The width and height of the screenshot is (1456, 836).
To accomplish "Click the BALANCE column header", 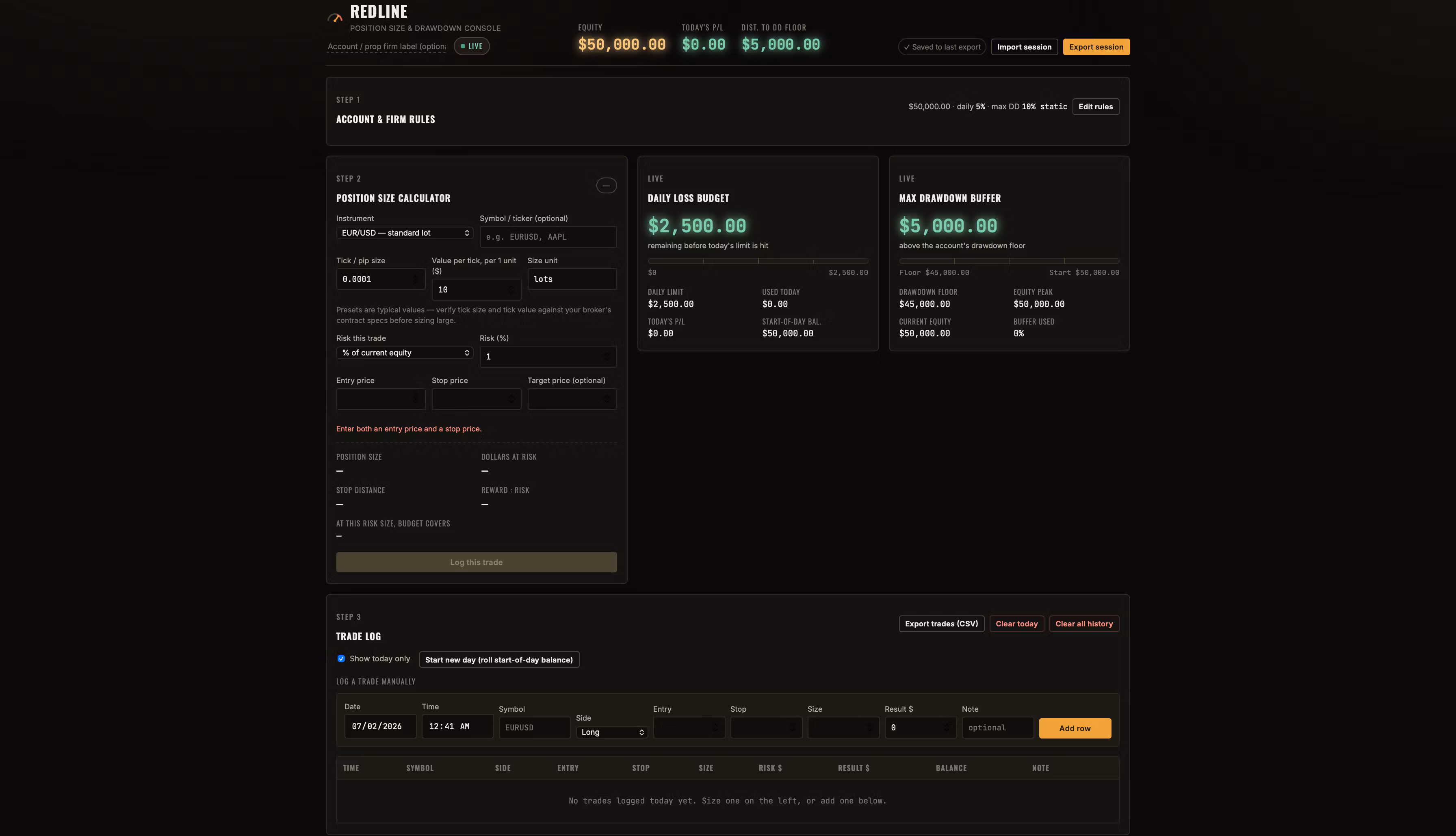I will click(951, 768).
